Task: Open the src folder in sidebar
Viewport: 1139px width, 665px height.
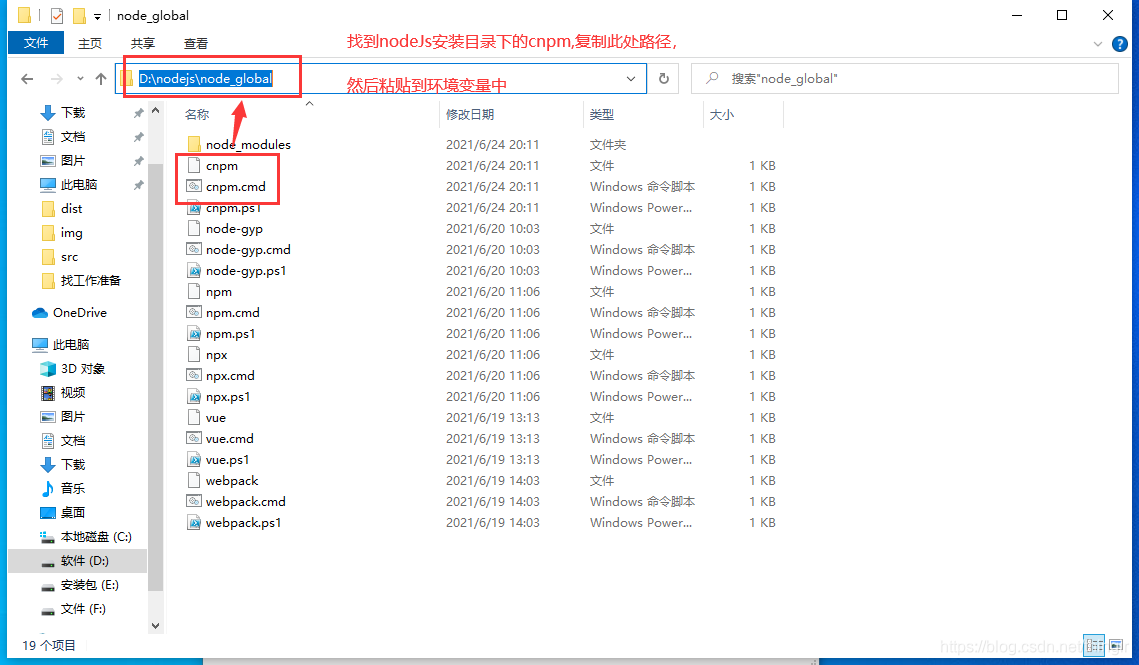Action: tap(69, 257)
